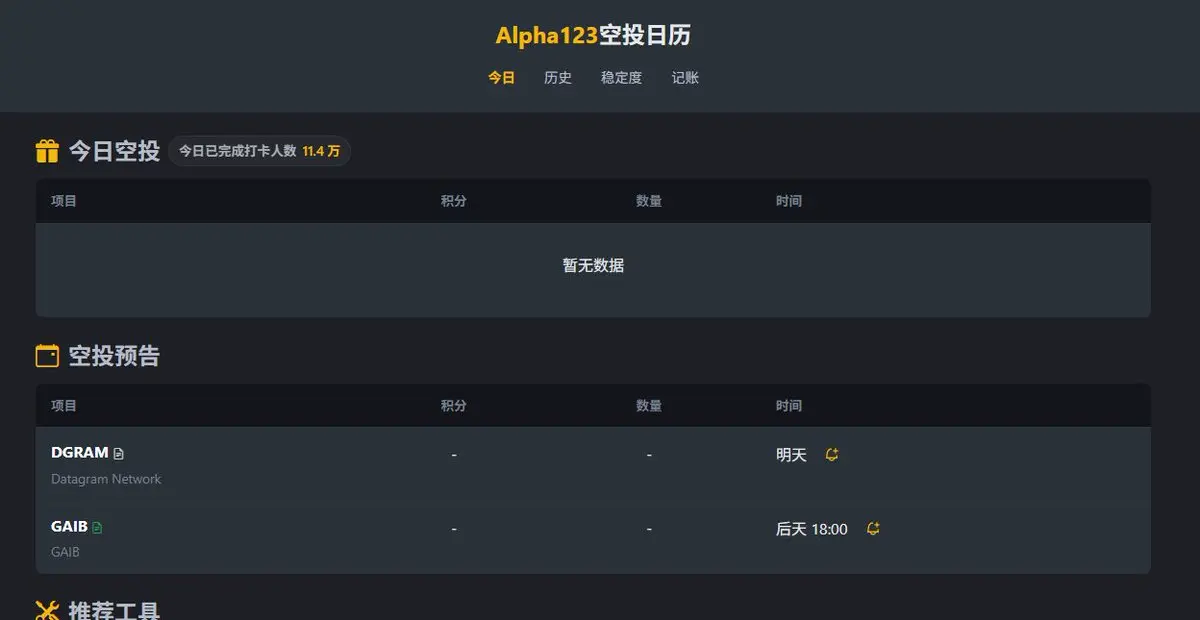The image size is (1200, 620).
Task: Go to the 稳定度 tab
Action: (x=621, y=78)
